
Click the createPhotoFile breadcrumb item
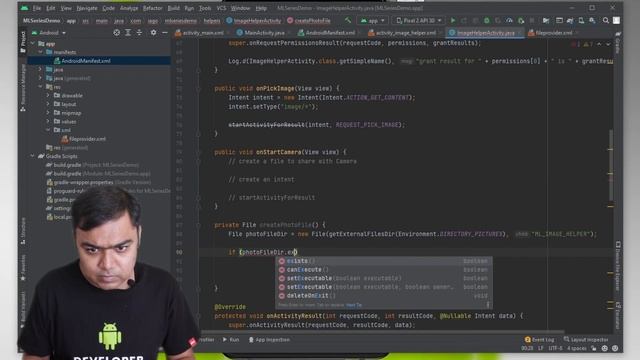(x=309, y=20)
